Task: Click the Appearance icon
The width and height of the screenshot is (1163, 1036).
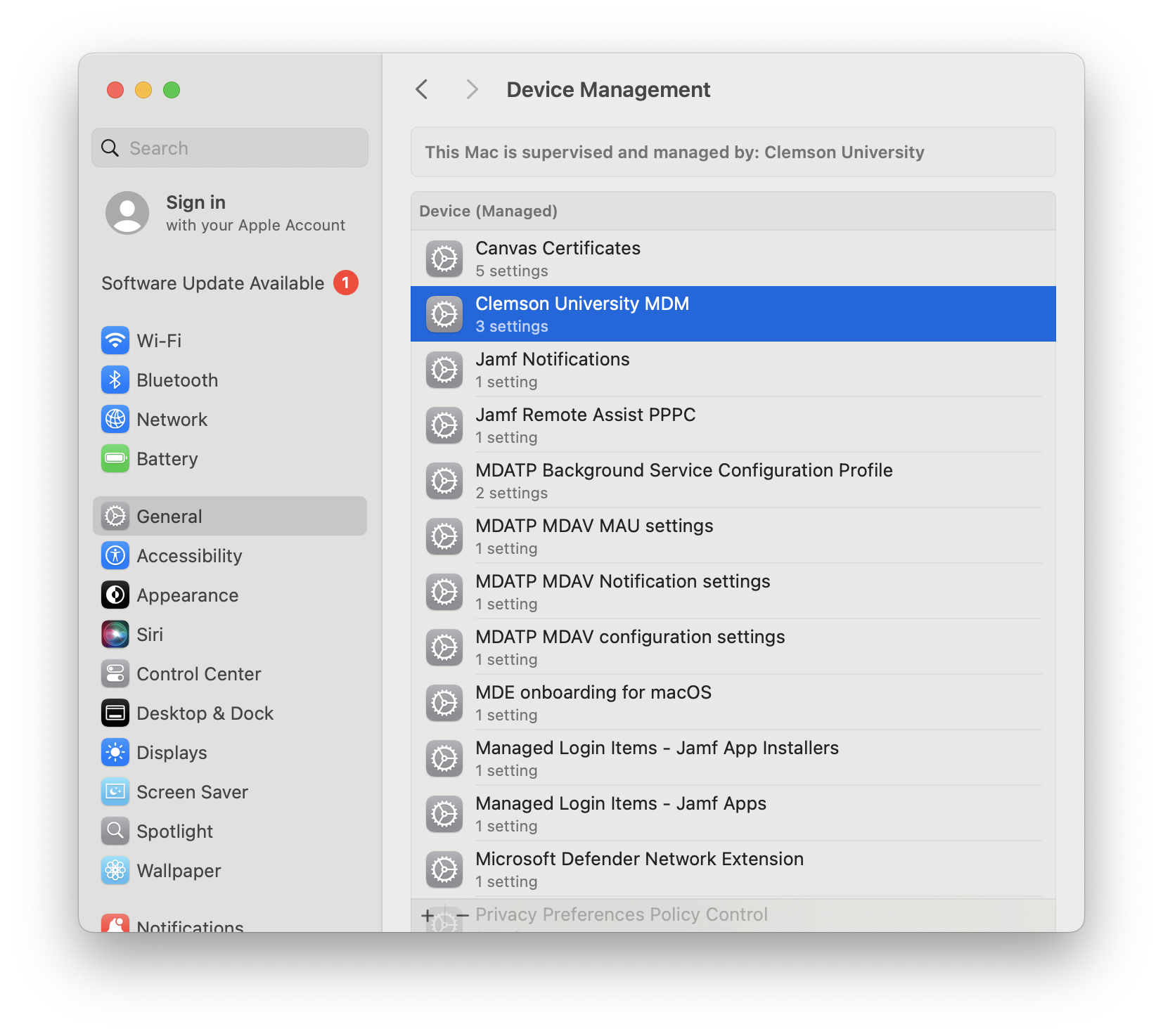Action: tap(115, 595)
